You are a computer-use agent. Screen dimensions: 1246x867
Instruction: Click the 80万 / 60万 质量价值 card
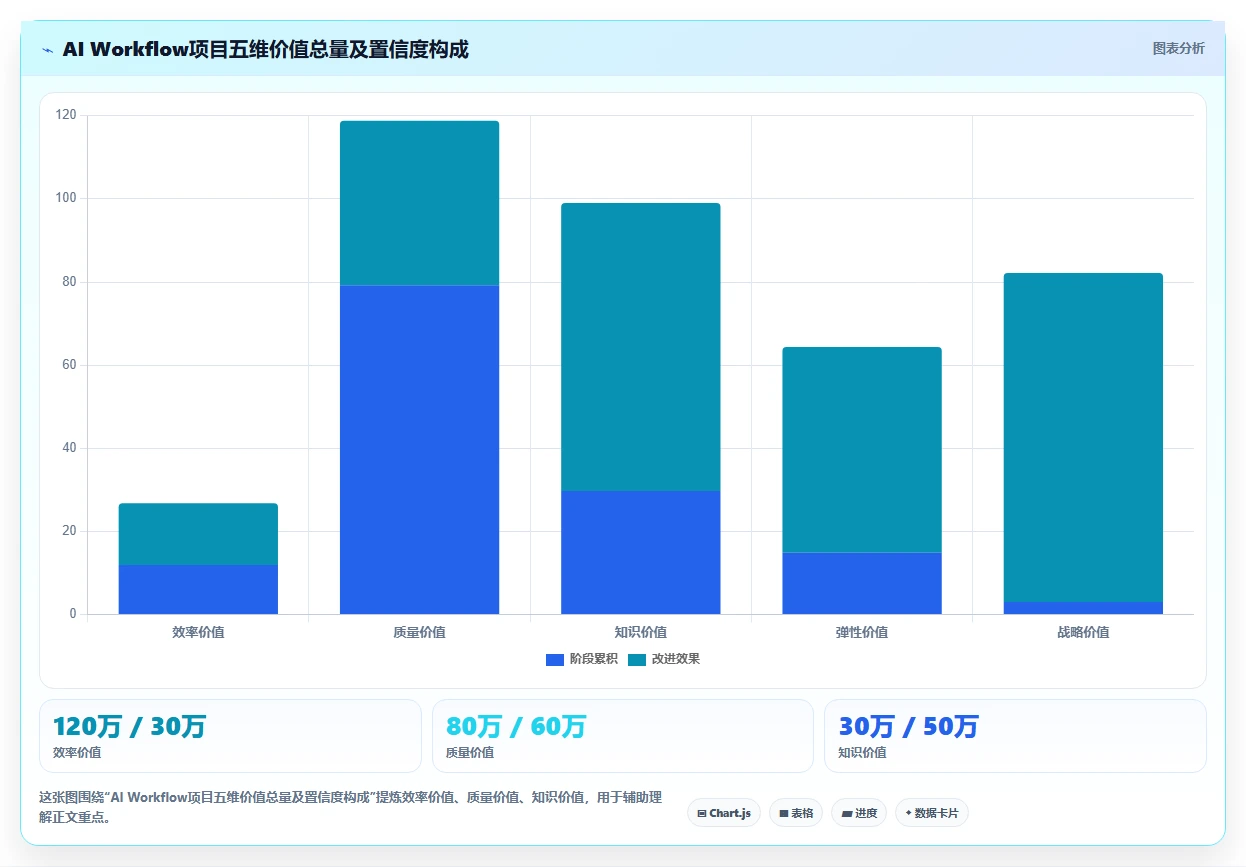pos(623,736)
